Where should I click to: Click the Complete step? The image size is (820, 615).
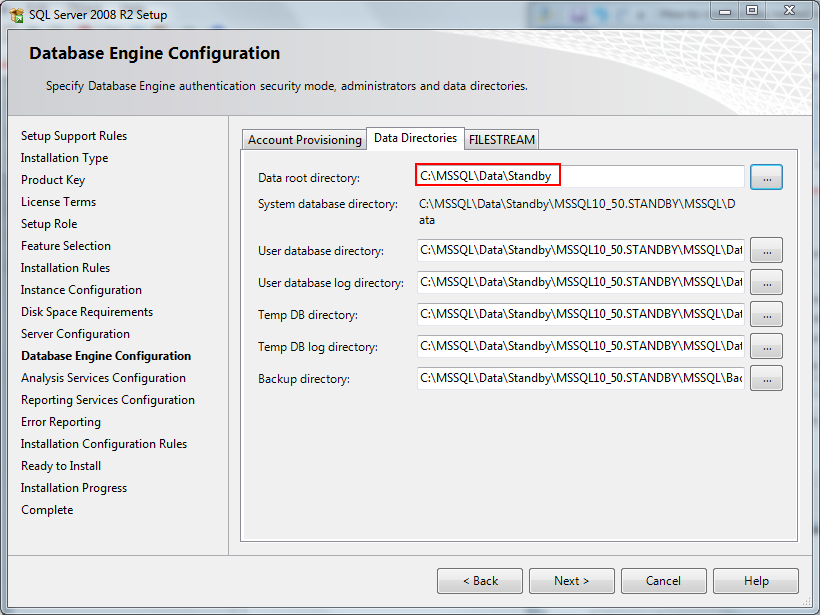point(47,509)
